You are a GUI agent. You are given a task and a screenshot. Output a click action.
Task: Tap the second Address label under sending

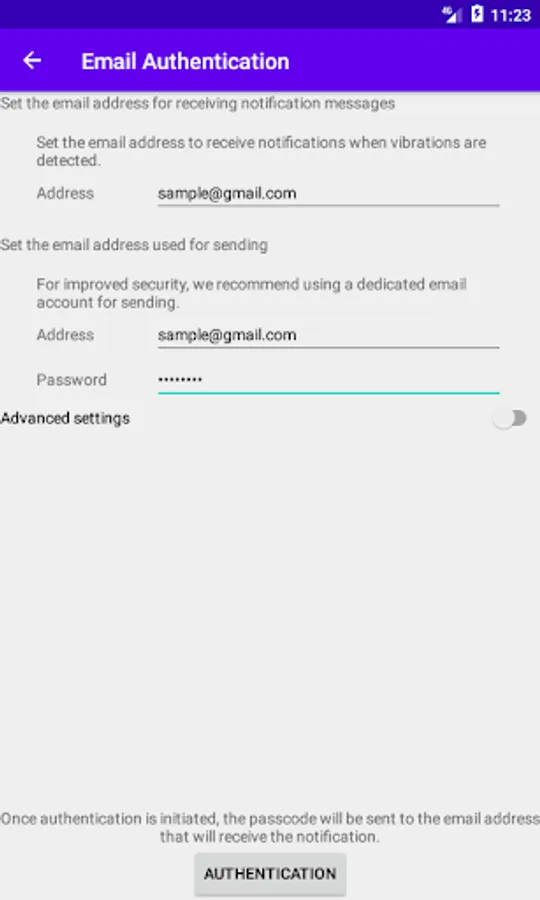coord(65,335)
